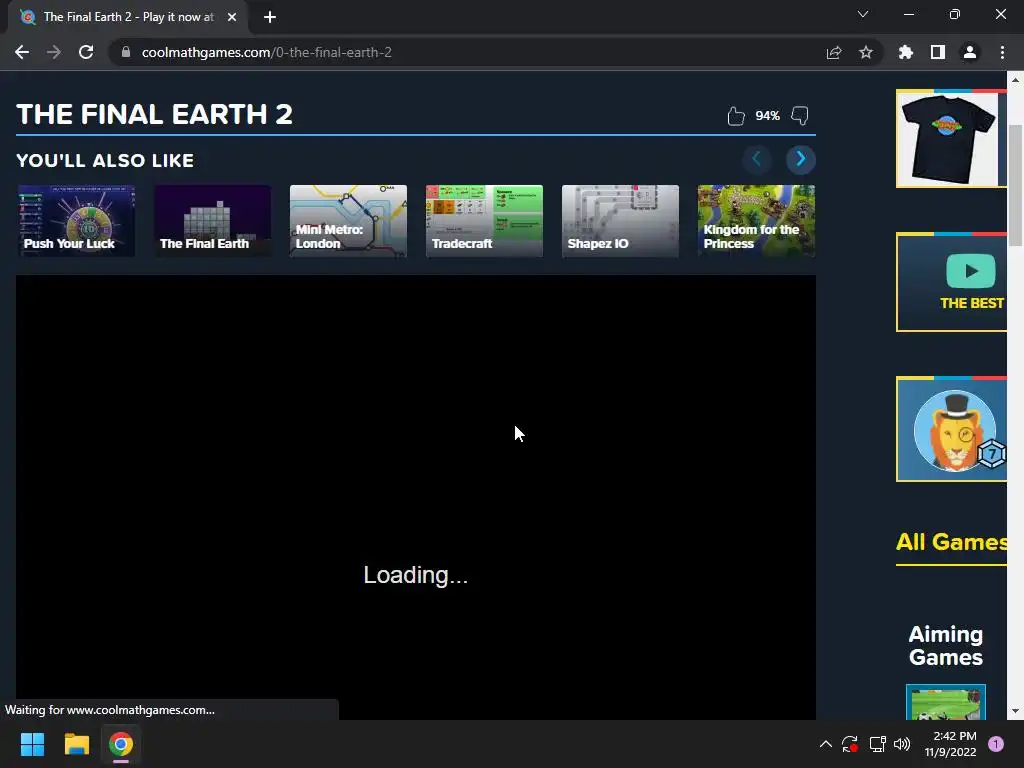Show previous suggested games with left arrow
Image resolution: width=1024 pixels, height=768 pixels.
coord(757,159)
